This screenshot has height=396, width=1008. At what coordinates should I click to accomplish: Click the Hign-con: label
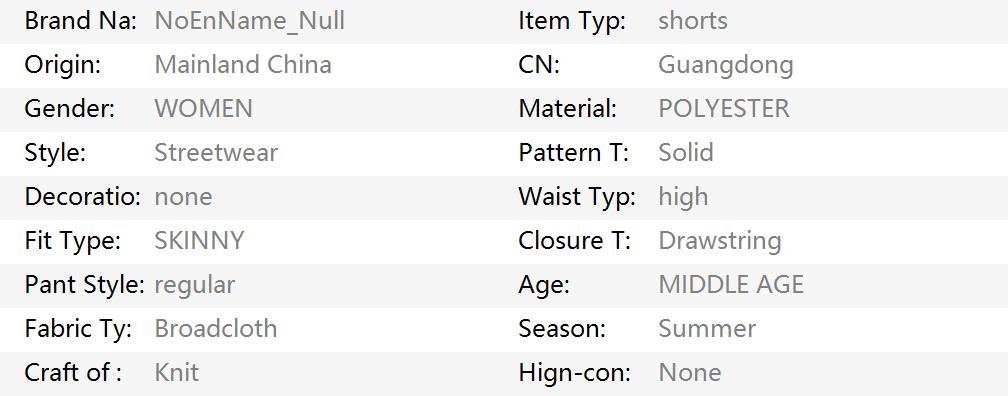[575, 372]
